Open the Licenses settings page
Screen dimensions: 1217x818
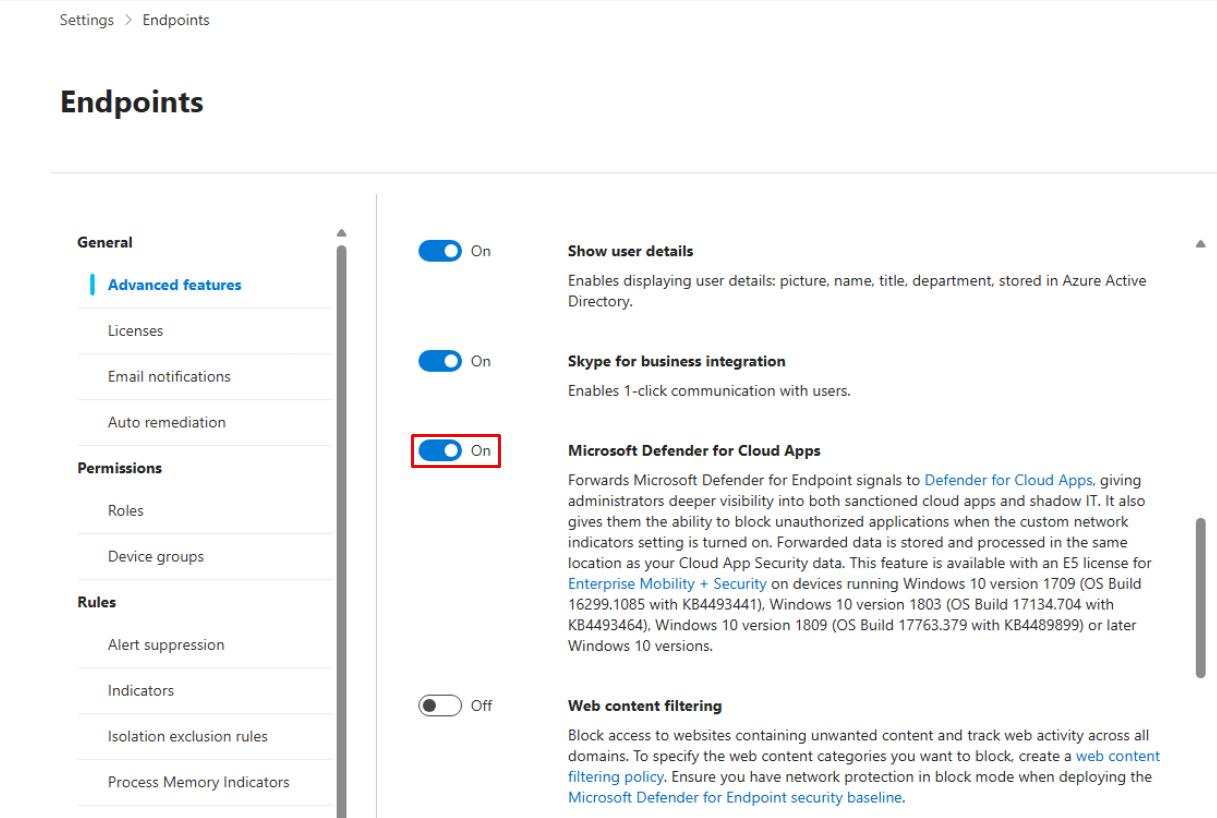coord(135,331)
